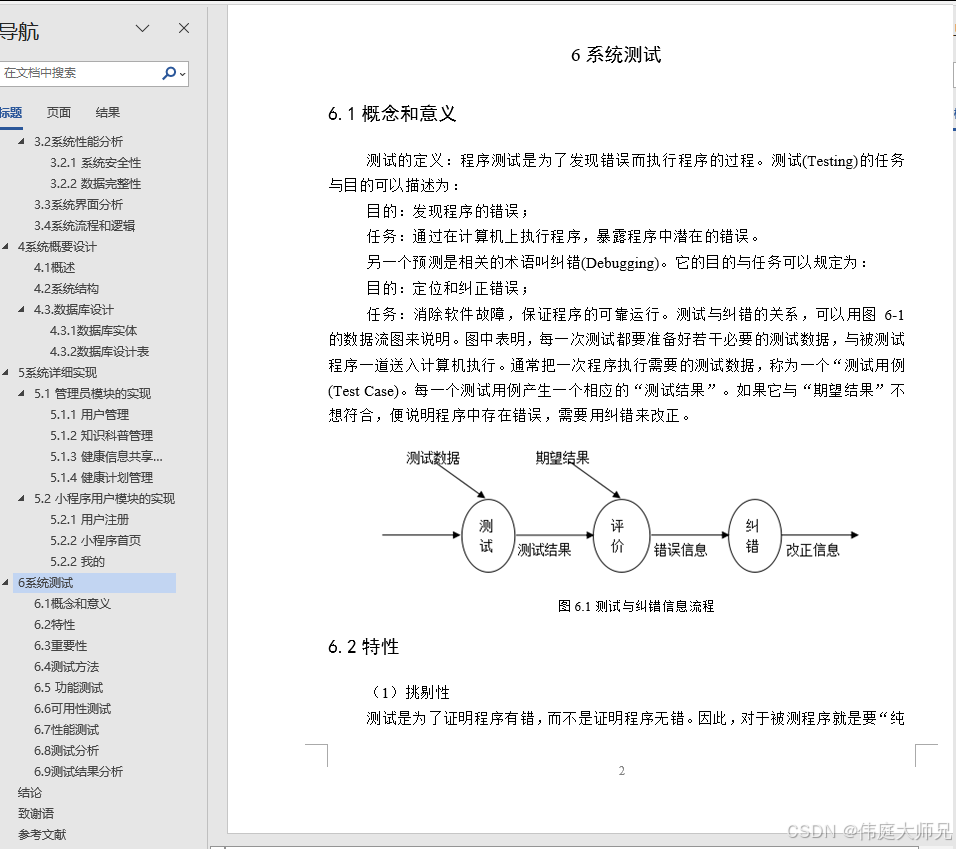Image resolution: width=956 pixels, height=849 pixels.
Task: Go to heading 6.2特性
Action: 54,625
